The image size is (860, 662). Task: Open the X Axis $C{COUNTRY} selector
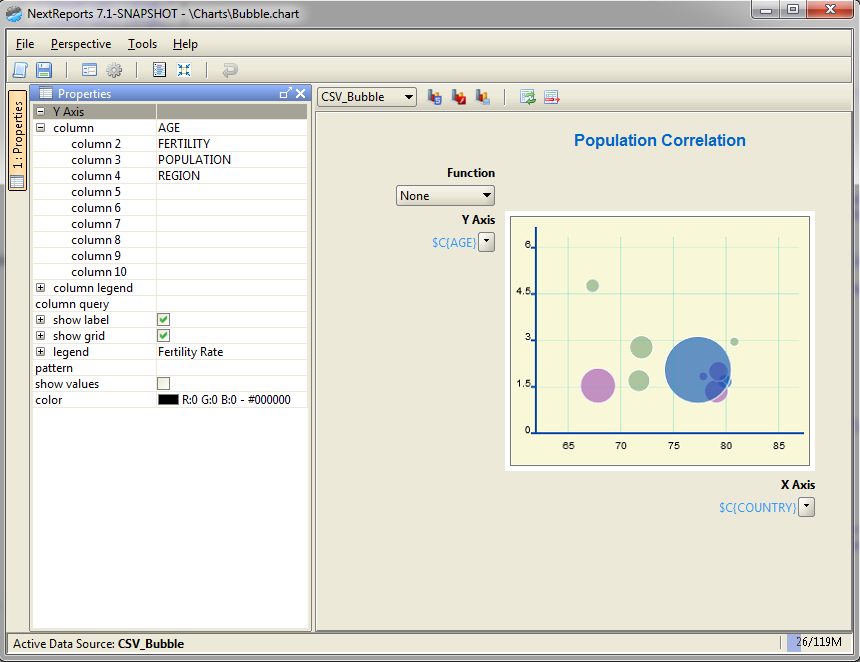(806, 507)
